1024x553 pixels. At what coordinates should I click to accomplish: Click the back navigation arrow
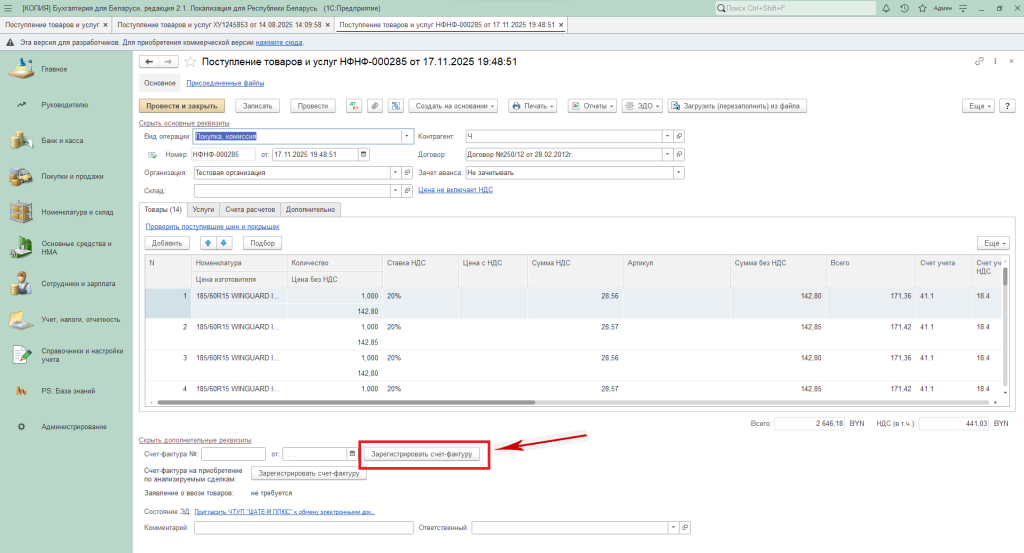tap(149, 62)
